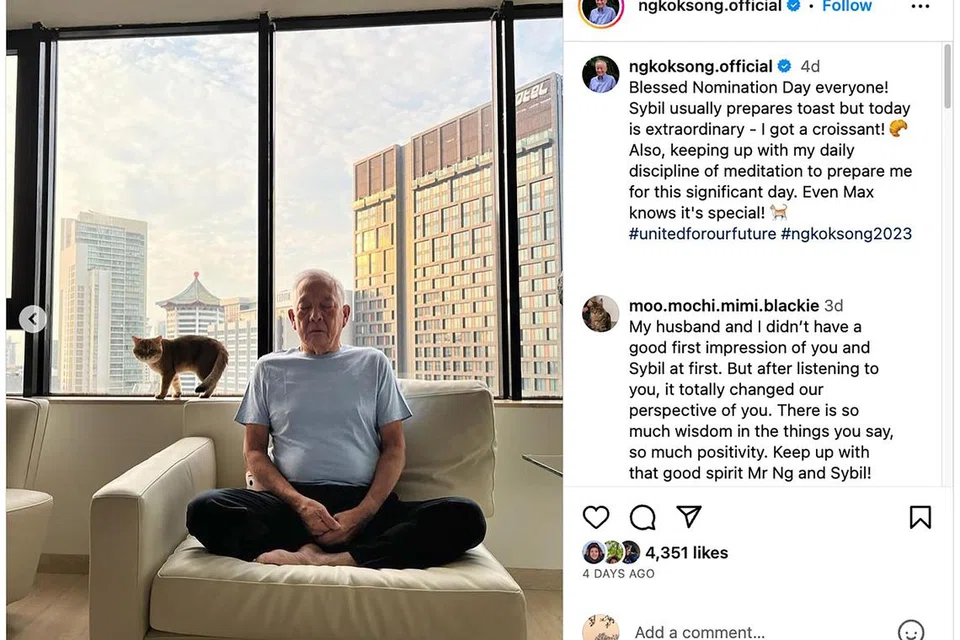This screenshot has height=640, width=960.
Task: Click the #unitedforourfuture hashtag
Action: (702, 233)
